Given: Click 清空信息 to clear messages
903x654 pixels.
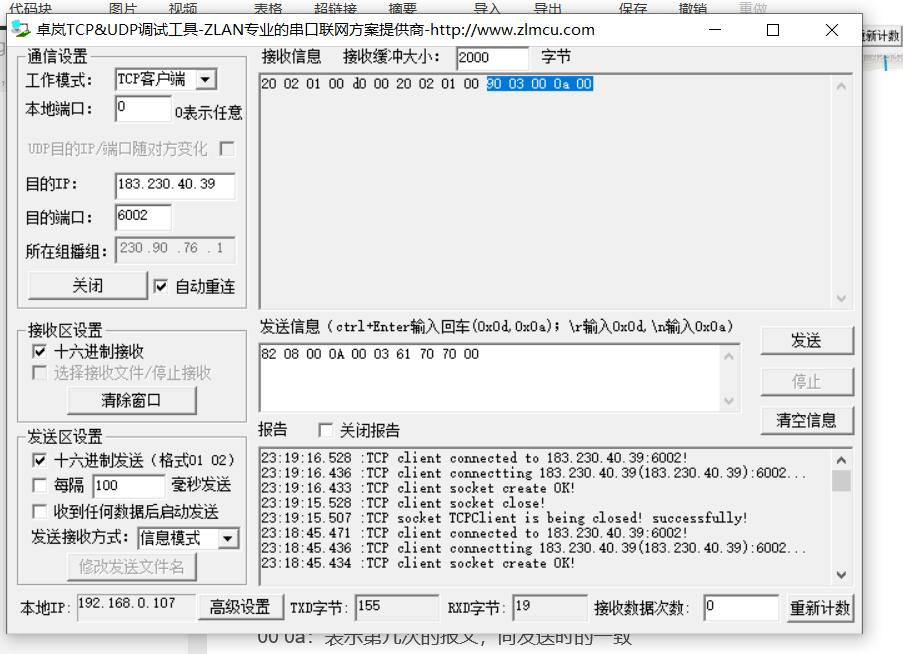Looking at the screenshot, I should 806,421.
